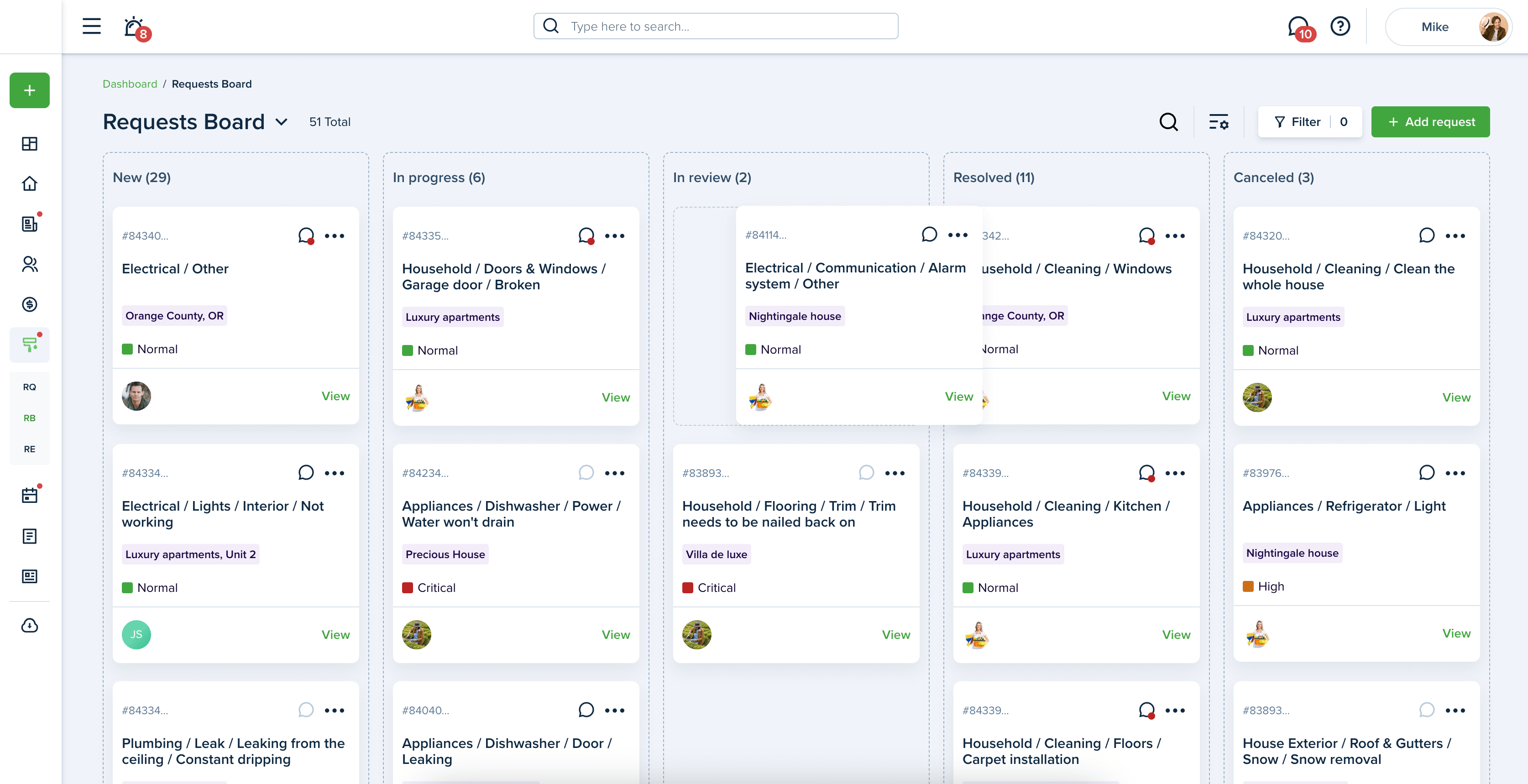Click the Luxury apartments, Unit 2 tag

[190, 554]
